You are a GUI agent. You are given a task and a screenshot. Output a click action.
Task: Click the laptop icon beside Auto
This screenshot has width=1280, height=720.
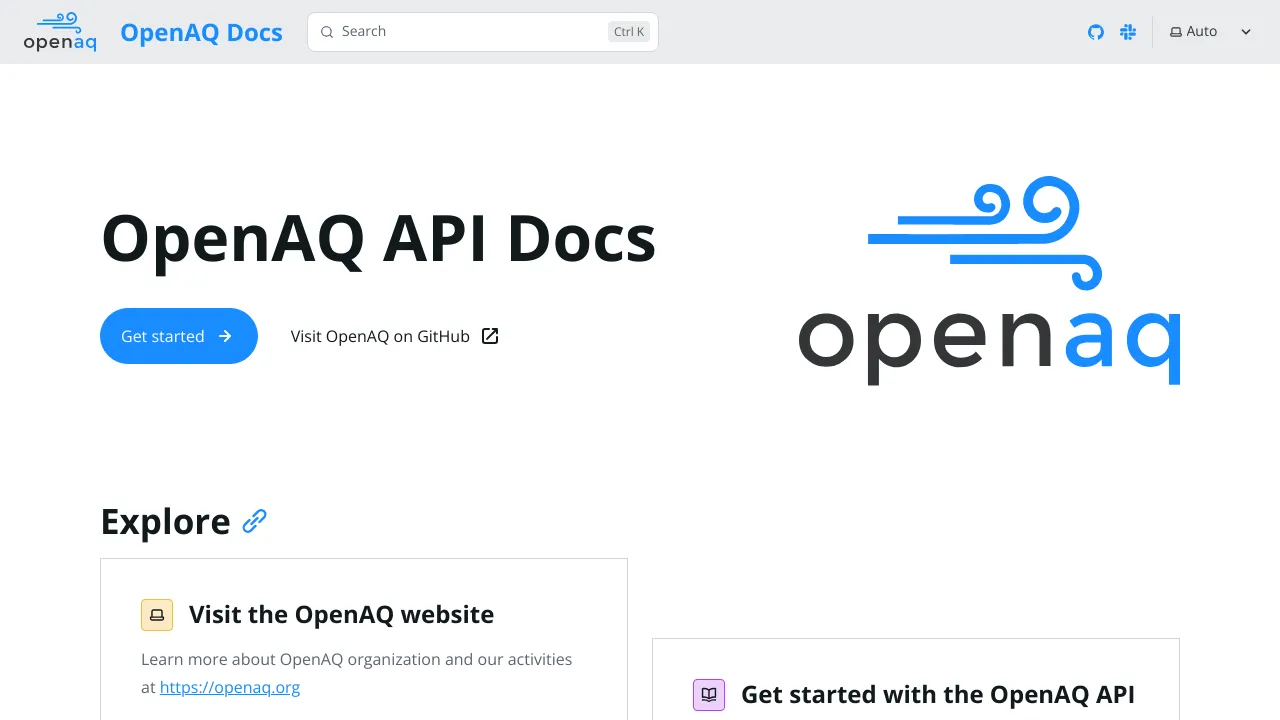click(x=1176, y=32)
